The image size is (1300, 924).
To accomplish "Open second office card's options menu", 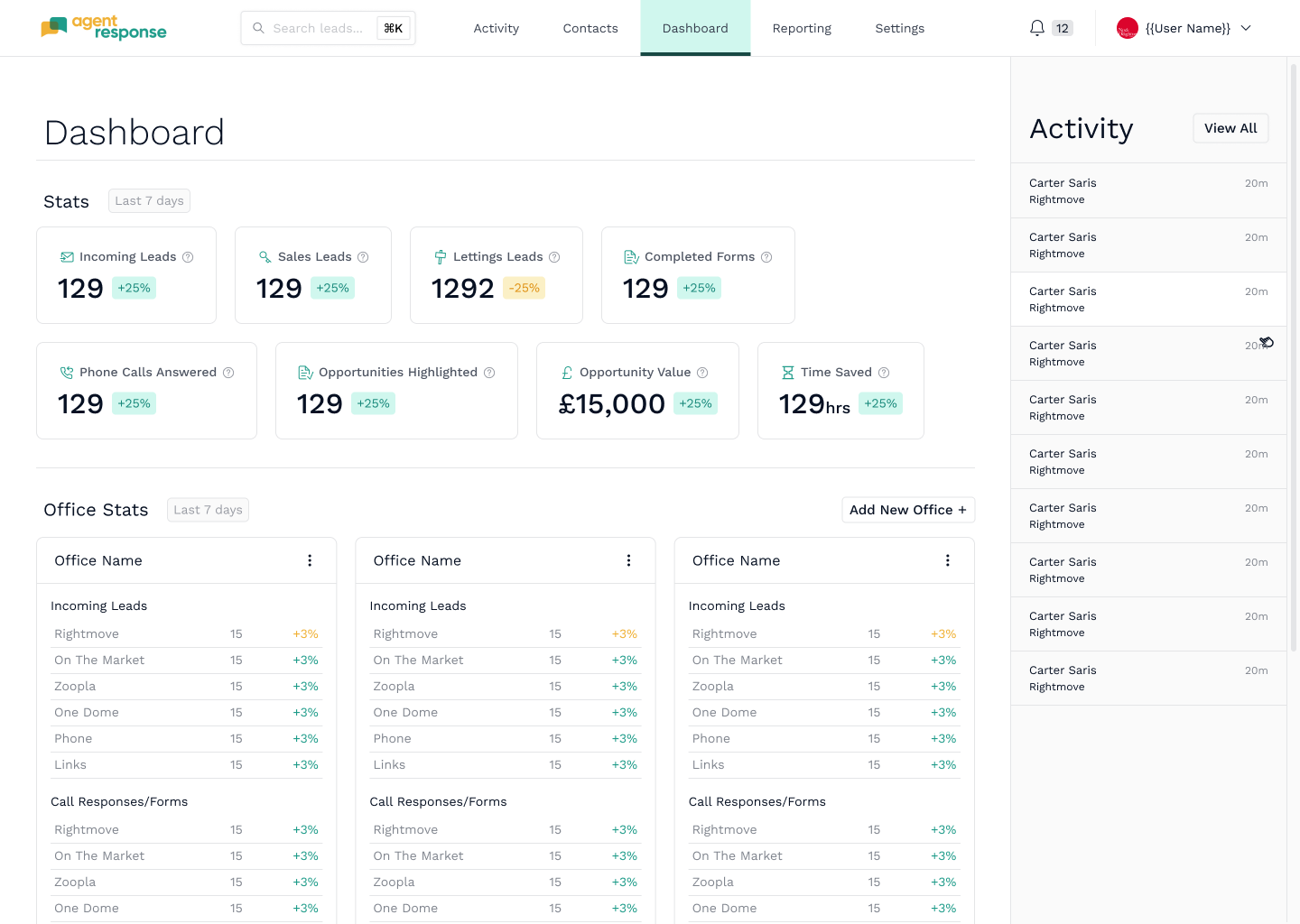I will tap(628, 560).
